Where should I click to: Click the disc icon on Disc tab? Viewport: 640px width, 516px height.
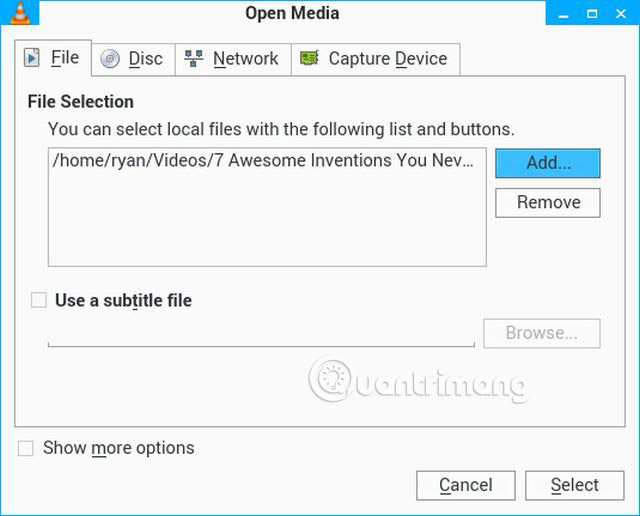tap(110, 59)
